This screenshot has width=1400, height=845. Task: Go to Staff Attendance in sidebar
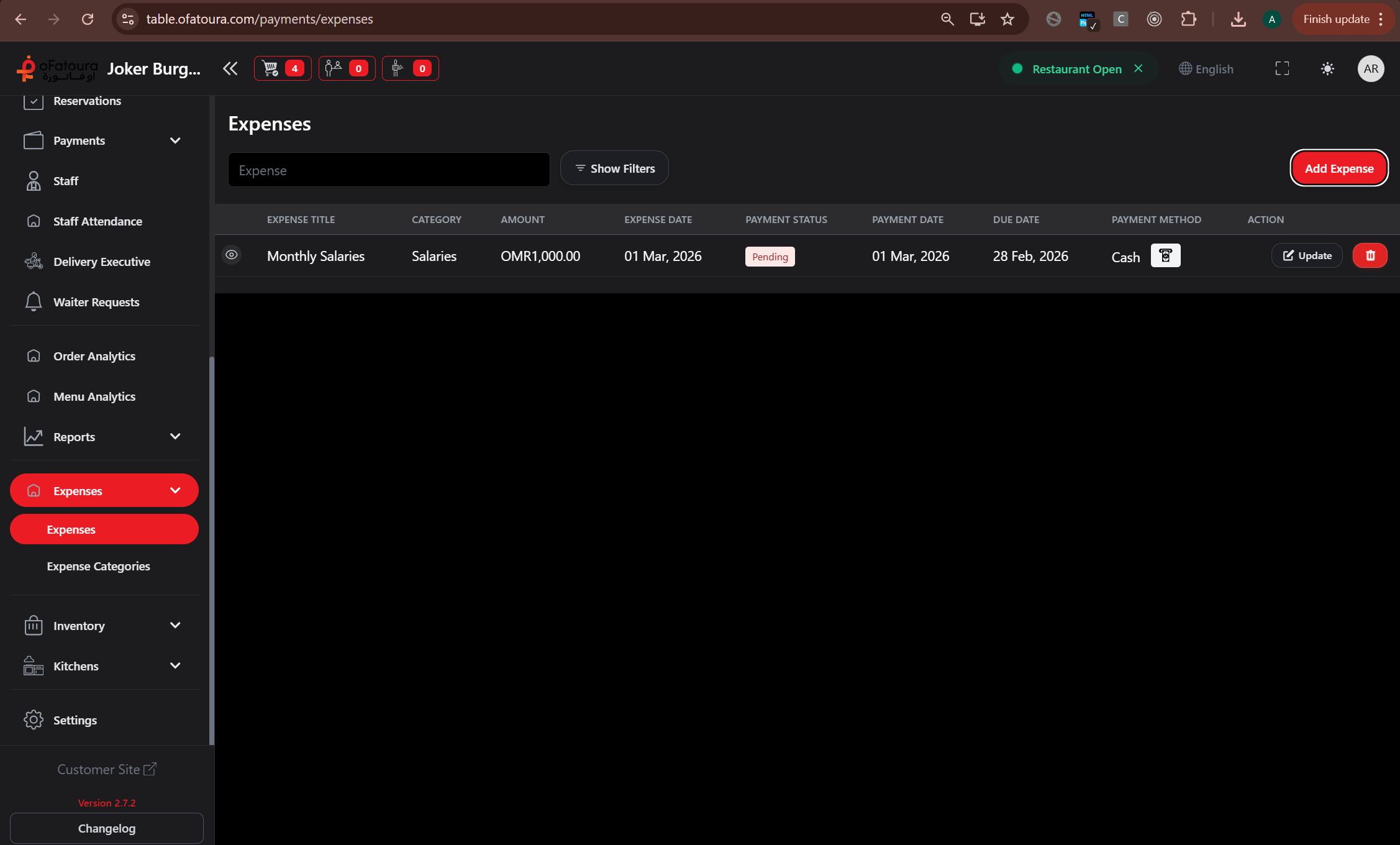98,221
